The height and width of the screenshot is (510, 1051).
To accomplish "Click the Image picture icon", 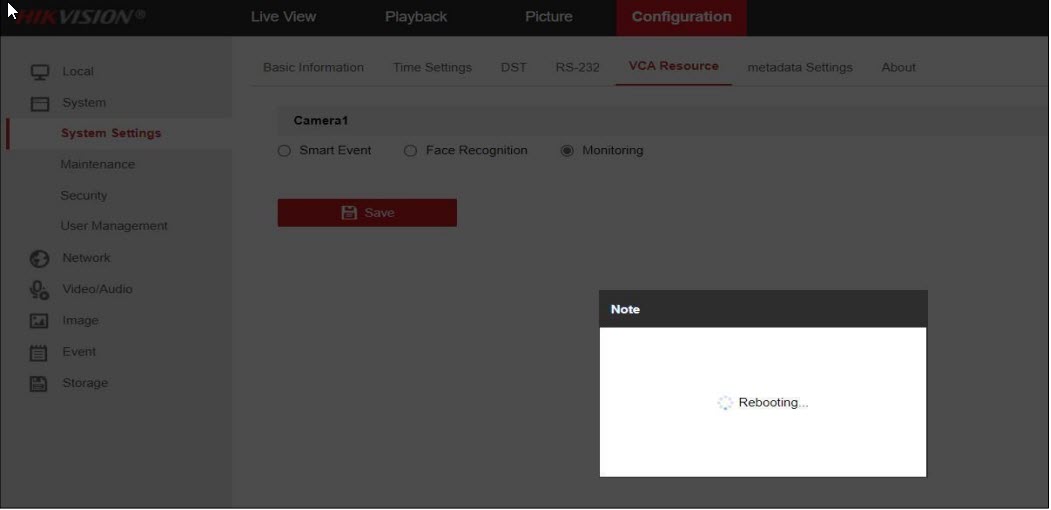I will click(x=40, y=321).
